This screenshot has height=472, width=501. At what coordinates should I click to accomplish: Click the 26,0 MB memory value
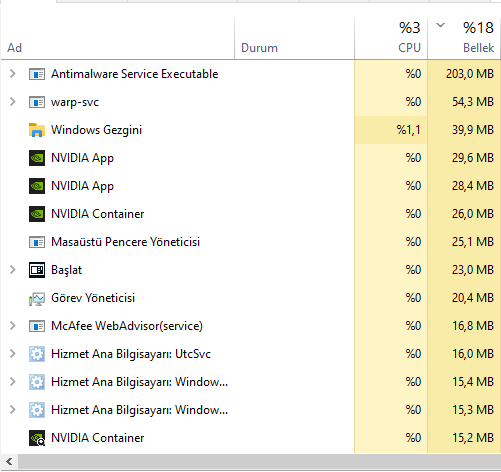point(473,214)
